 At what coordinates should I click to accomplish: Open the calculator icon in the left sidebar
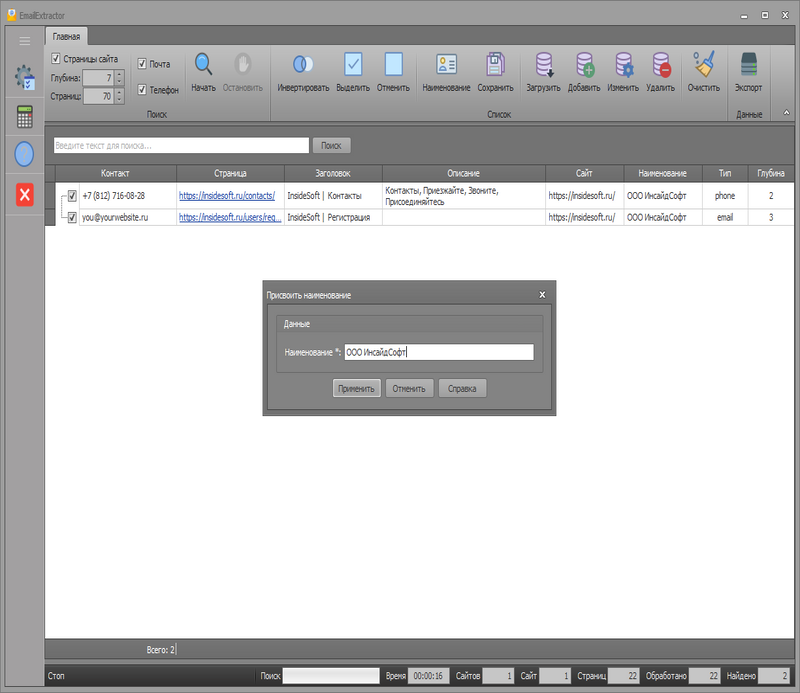24,117
